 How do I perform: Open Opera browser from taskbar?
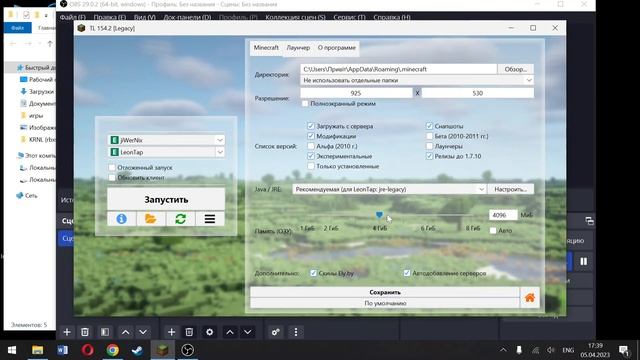[x=87, y=350]
